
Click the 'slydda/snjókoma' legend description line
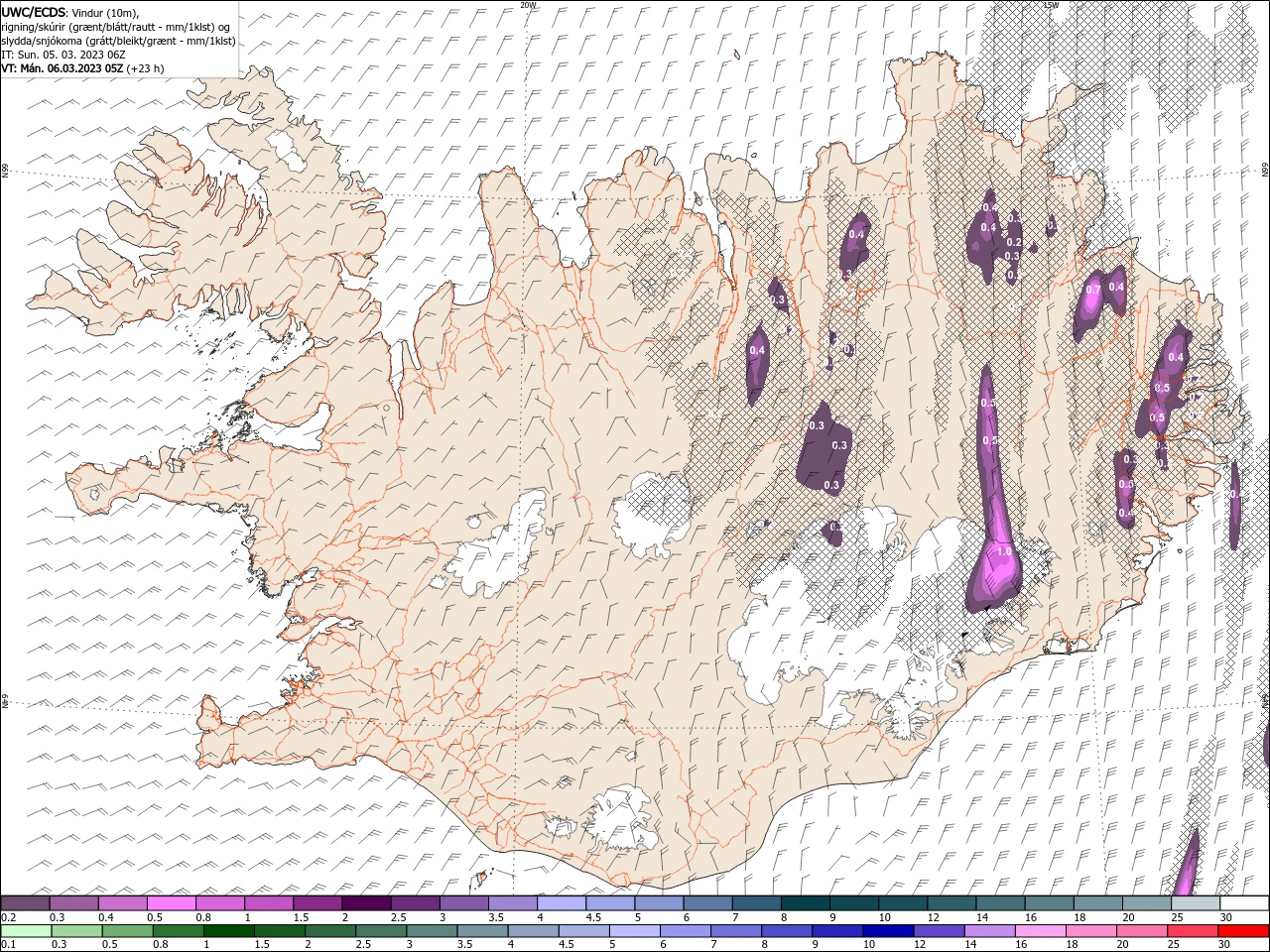point(119,41)
